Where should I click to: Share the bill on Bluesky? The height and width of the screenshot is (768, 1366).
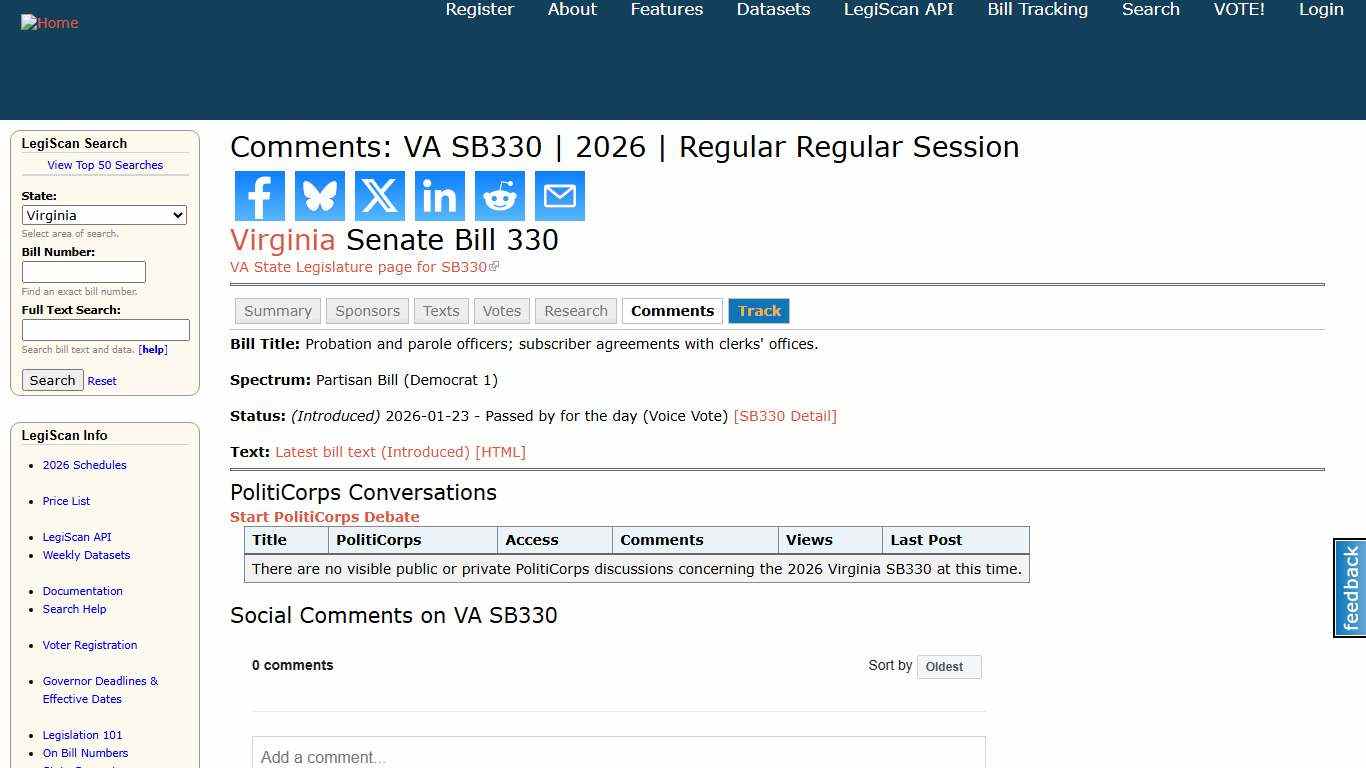(319, 196)
